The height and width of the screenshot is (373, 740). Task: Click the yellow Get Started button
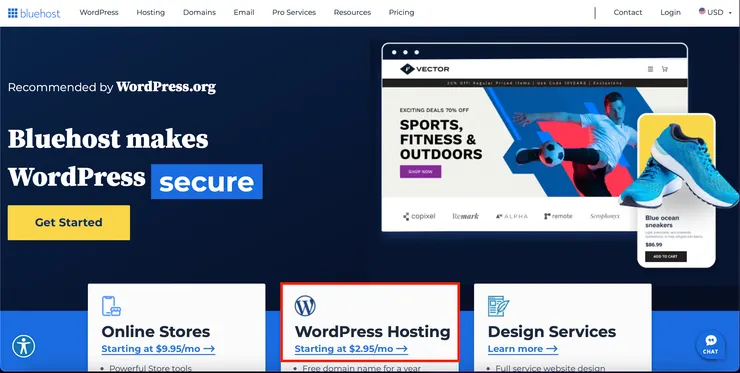point(69,222)
